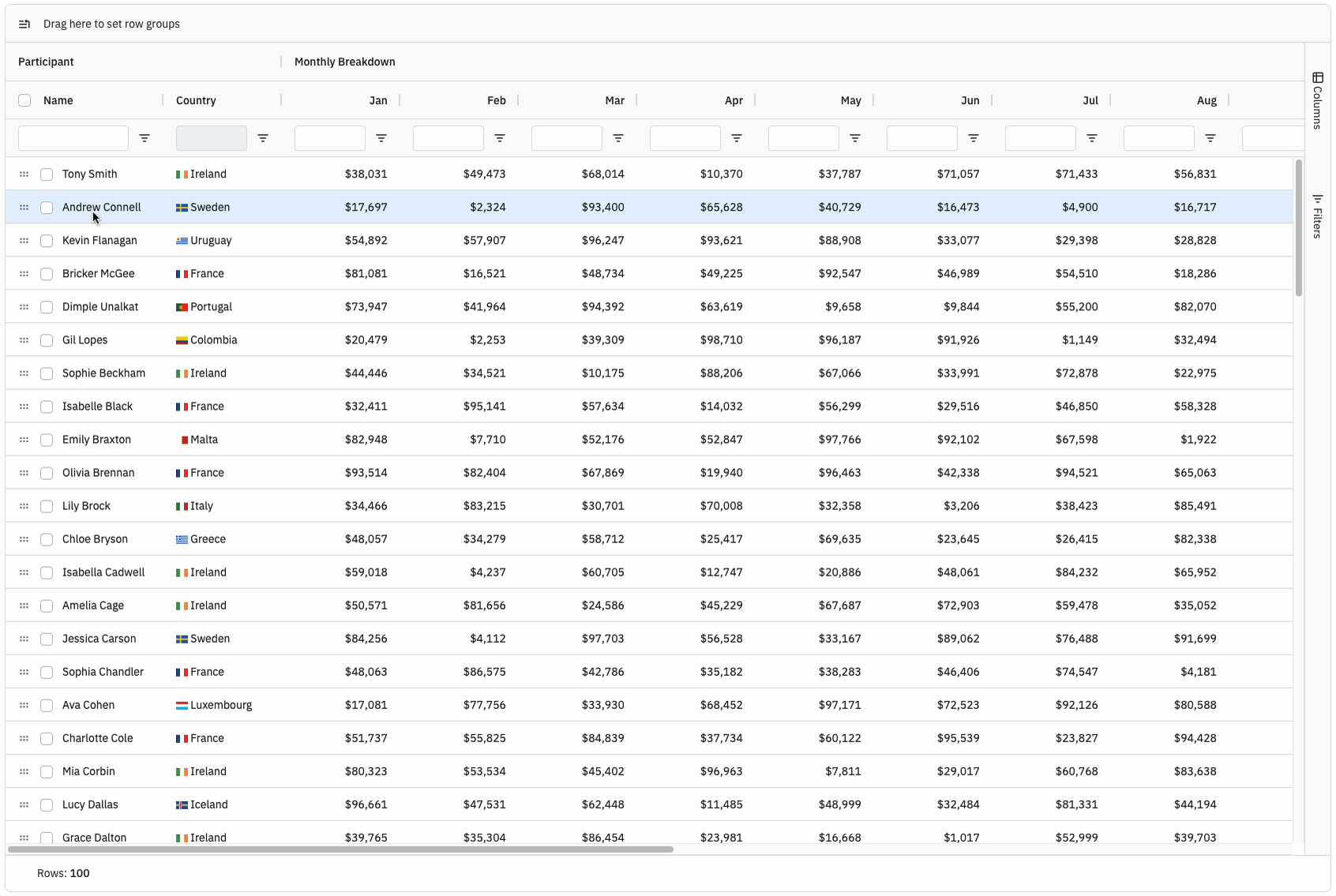This screenshot has height=896, width=1336.
Task: Select the checkbox for Andrew Connell
Action: point(47,208)
